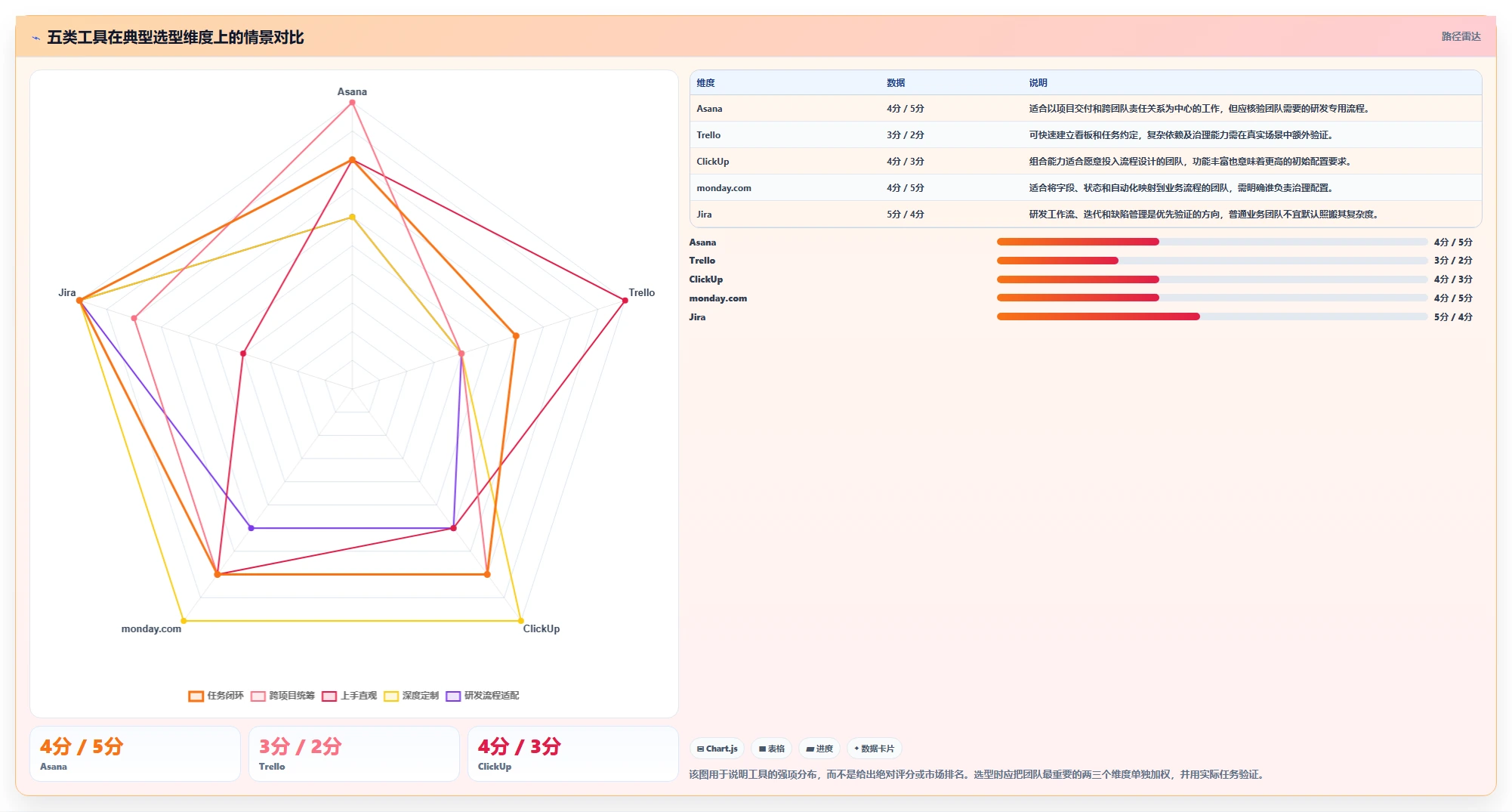The image size is (1512, 812).
Task: Toggle the 任务闭环 legend series
Action: [216, 696]
